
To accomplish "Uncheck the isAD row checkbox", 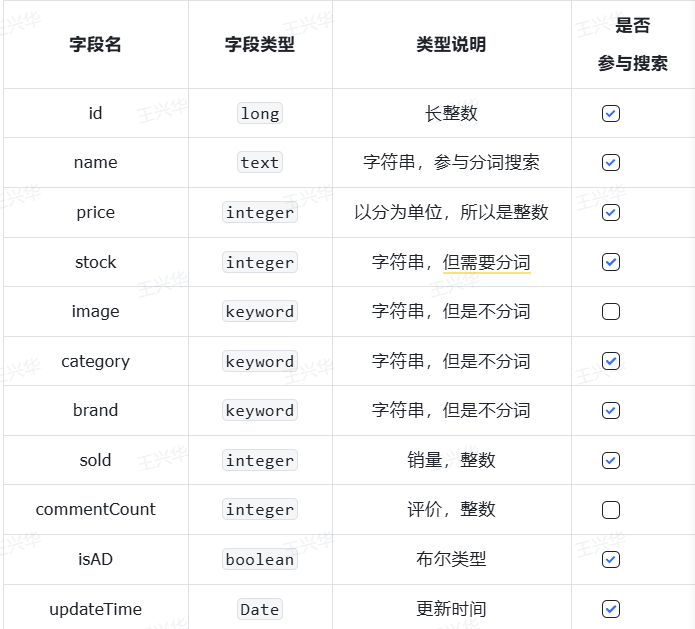I will 611,559.
